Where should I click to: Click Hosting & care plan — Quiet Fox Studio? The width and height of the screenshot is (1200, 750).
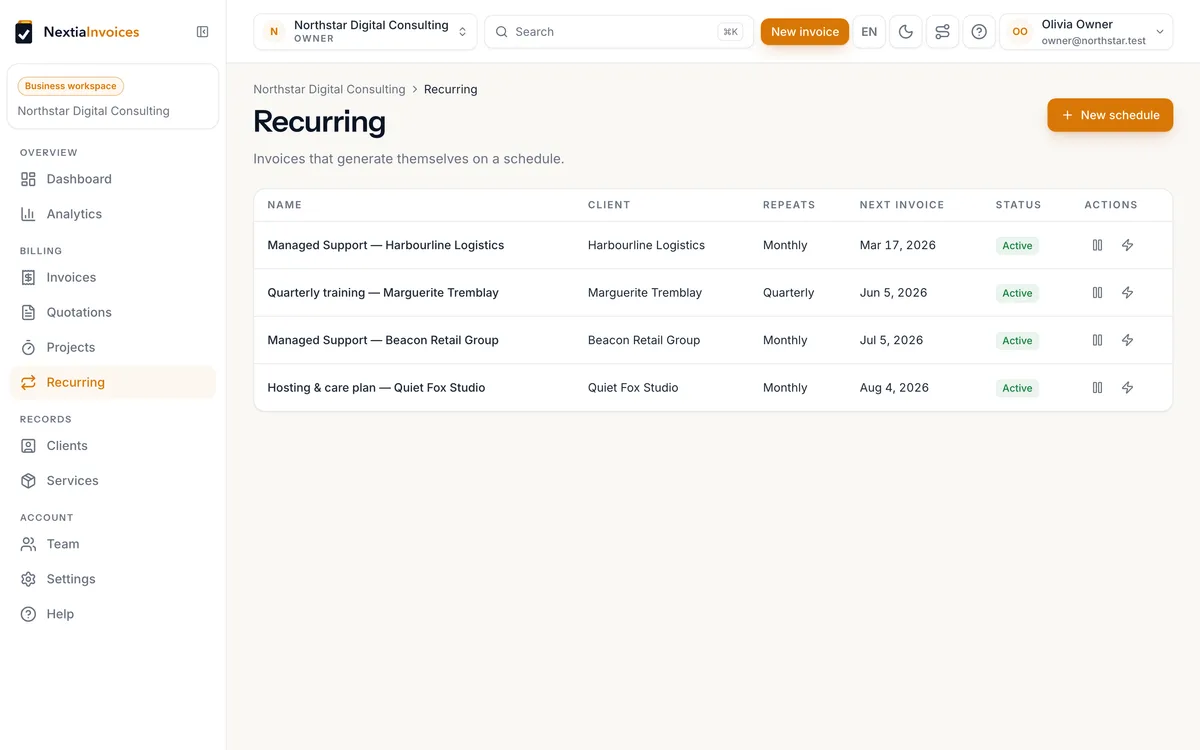[376, 388]
